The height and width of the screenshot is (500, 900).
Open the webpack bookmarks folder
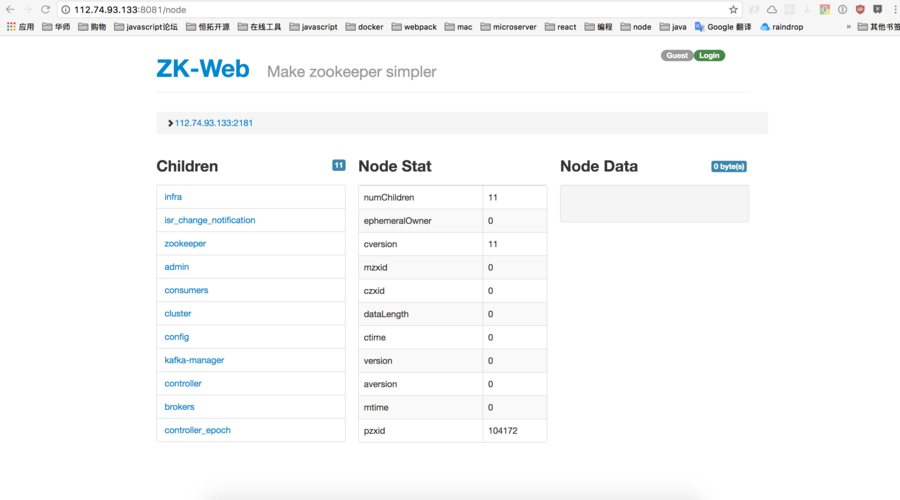(x=414, y=27)
